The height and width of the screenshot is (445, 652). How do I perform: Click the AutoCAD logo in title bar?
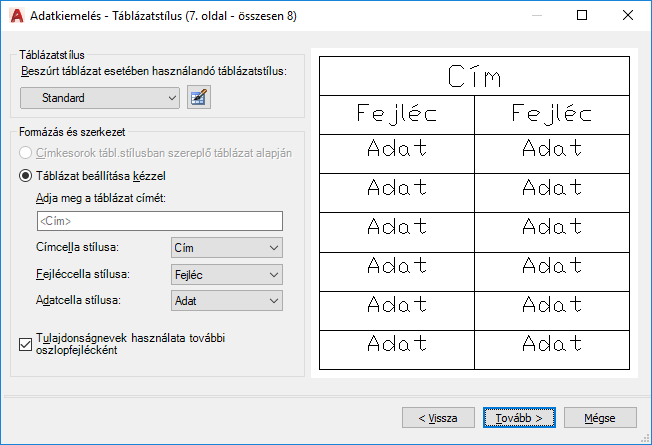pyautogui.click(x=15, y=16)
